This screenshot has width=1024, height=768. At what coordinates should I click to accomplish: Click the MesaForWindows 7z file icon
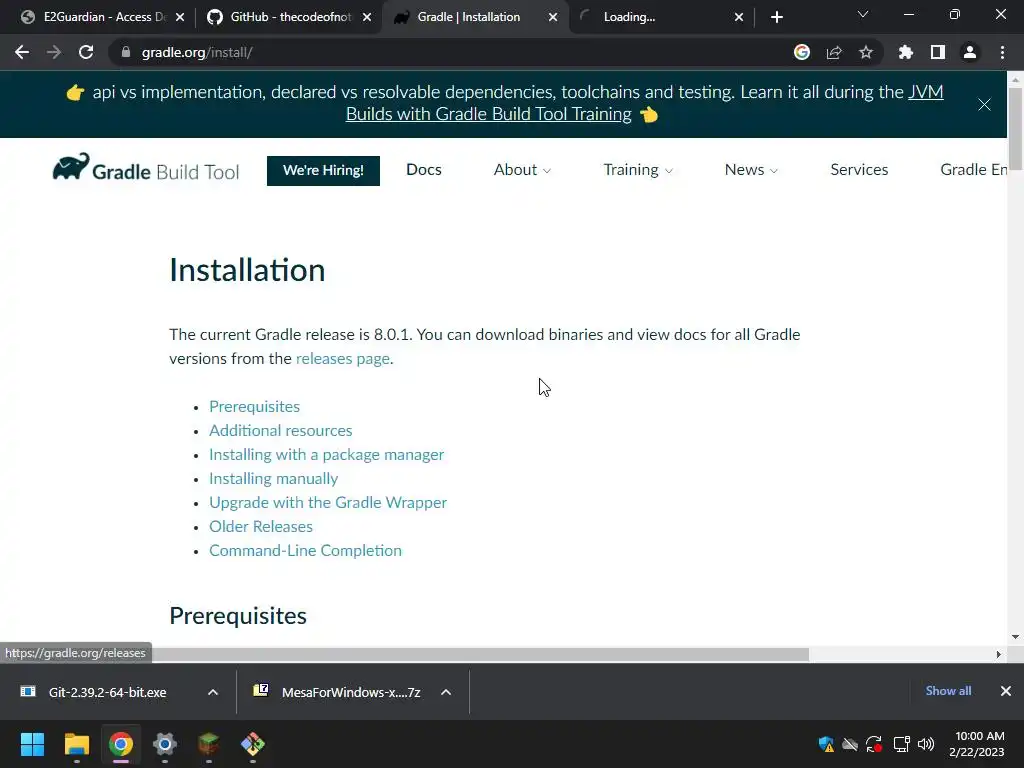[261, 691]
